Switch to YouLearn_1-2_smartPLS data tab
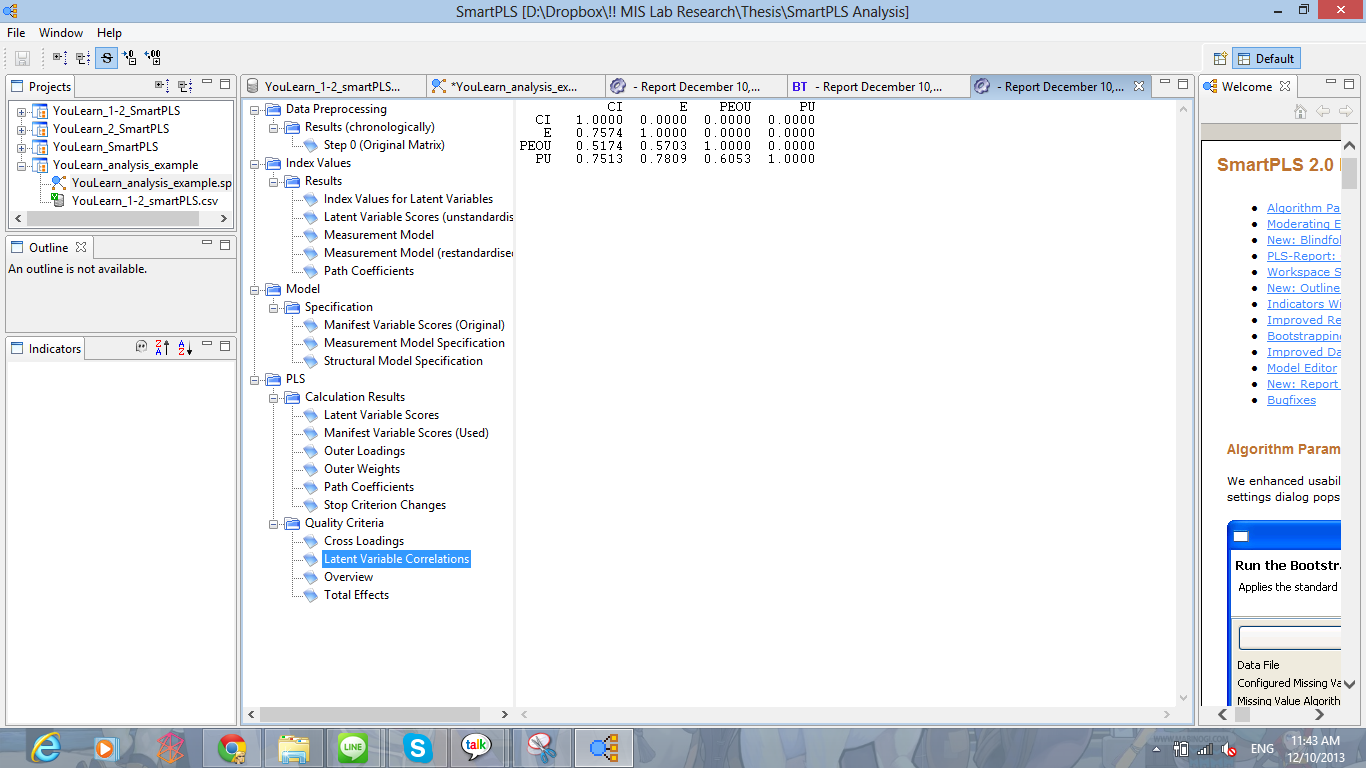 tap(334, 87)
